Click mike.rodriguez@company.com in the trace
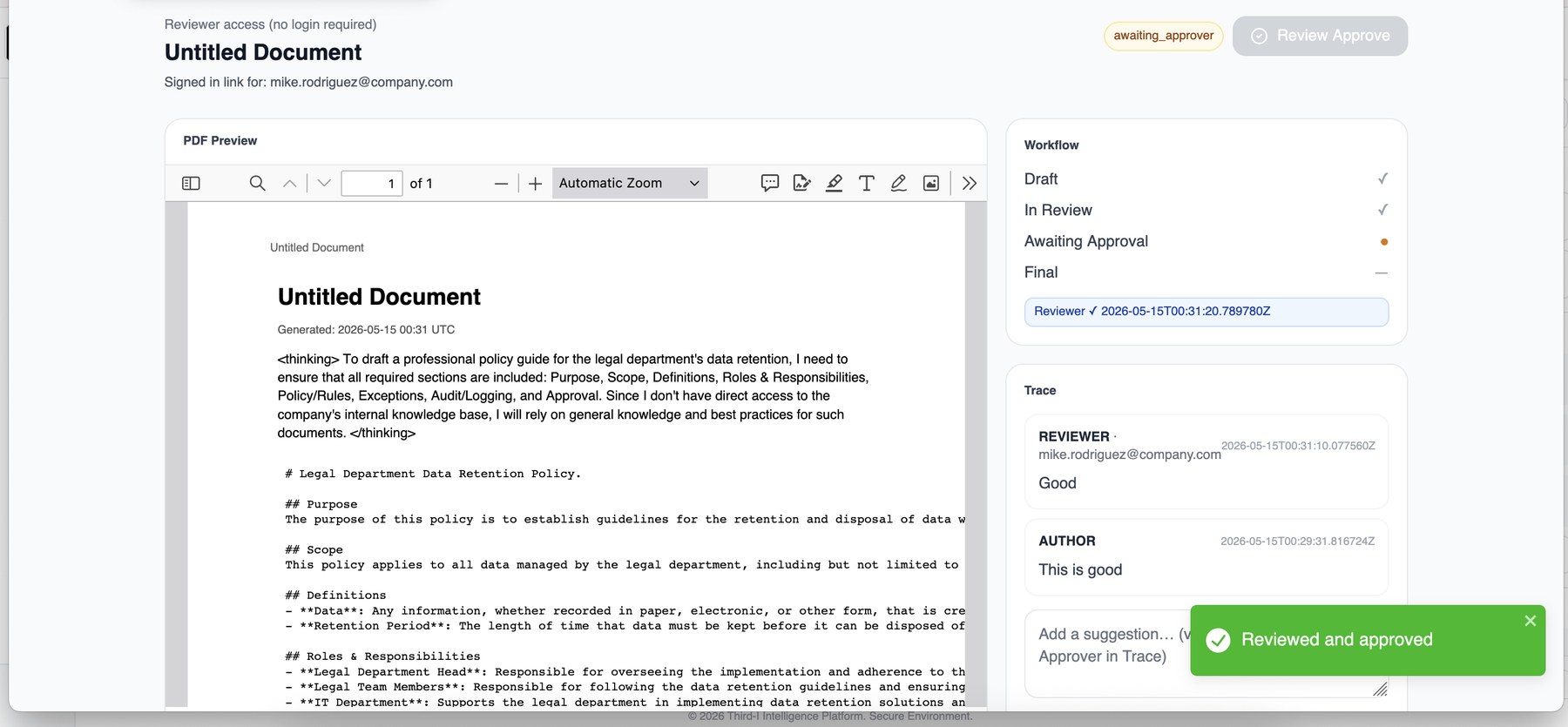Viewport: 1568px width, 727px height. pyautogui.click(x=1129, y=454)
